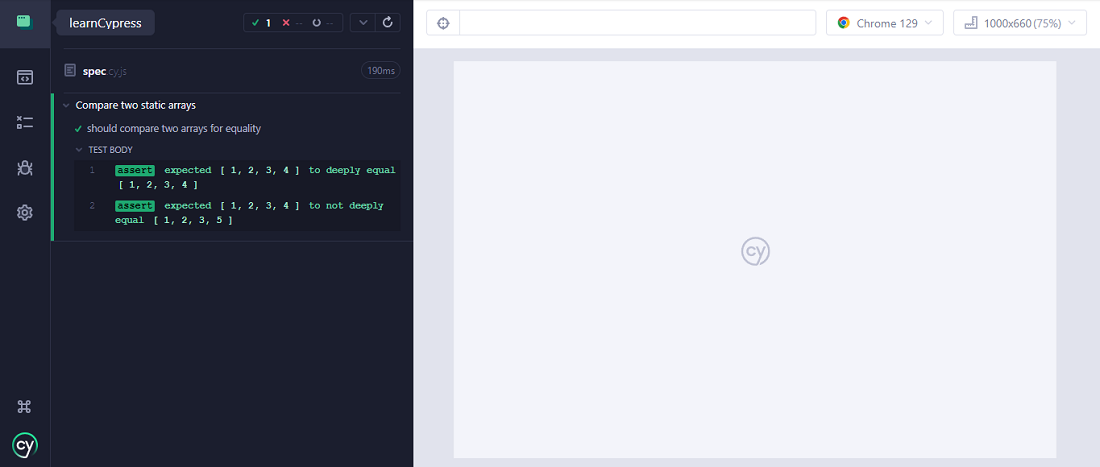Click the spec file document icon
1100x467 pixels.
pos(69,70)
